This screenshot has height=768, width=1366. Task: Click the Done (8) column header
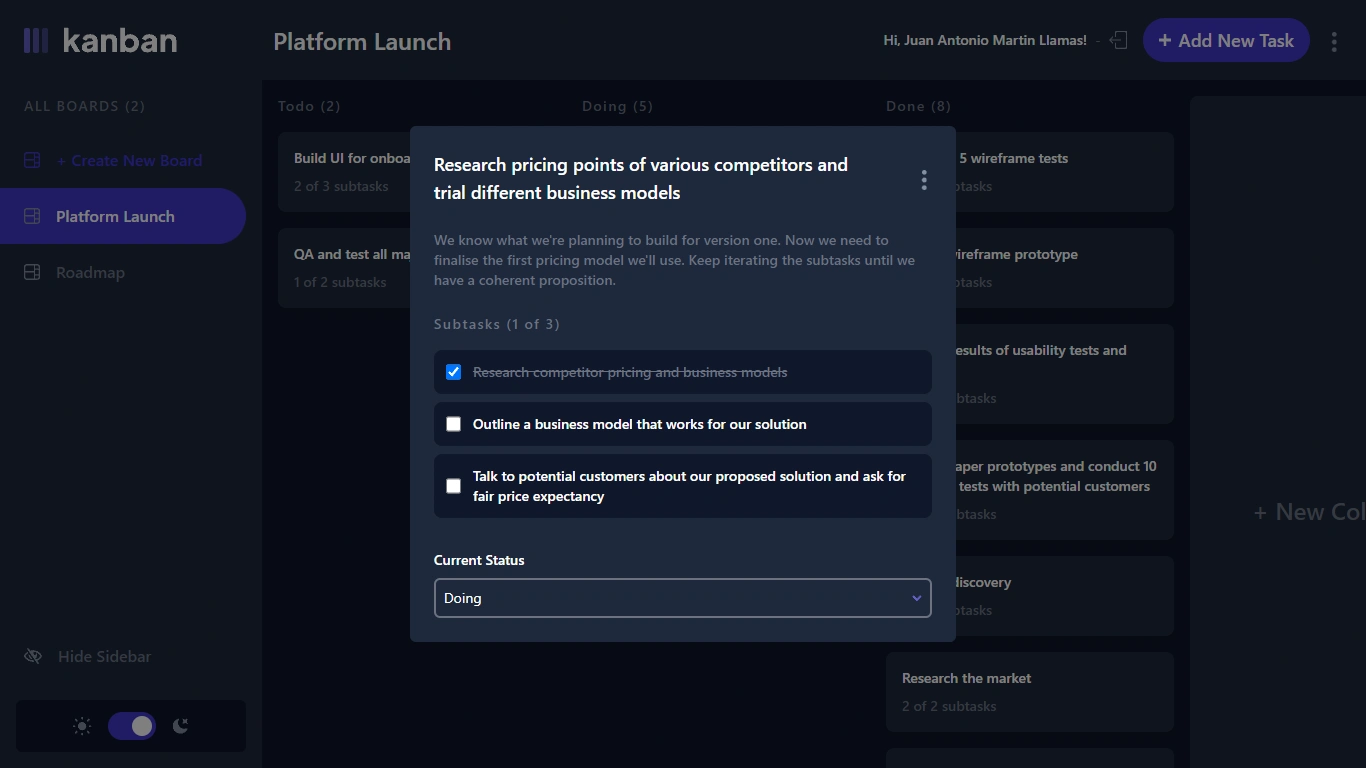[x=918, y=106]
